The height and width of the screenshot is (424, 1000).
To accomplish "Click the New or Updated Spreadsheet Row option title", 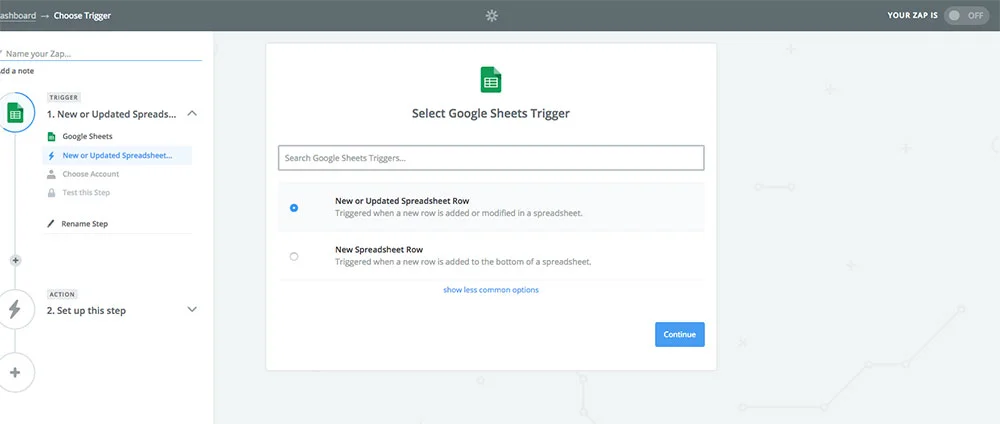I will [x=402, y=201].
